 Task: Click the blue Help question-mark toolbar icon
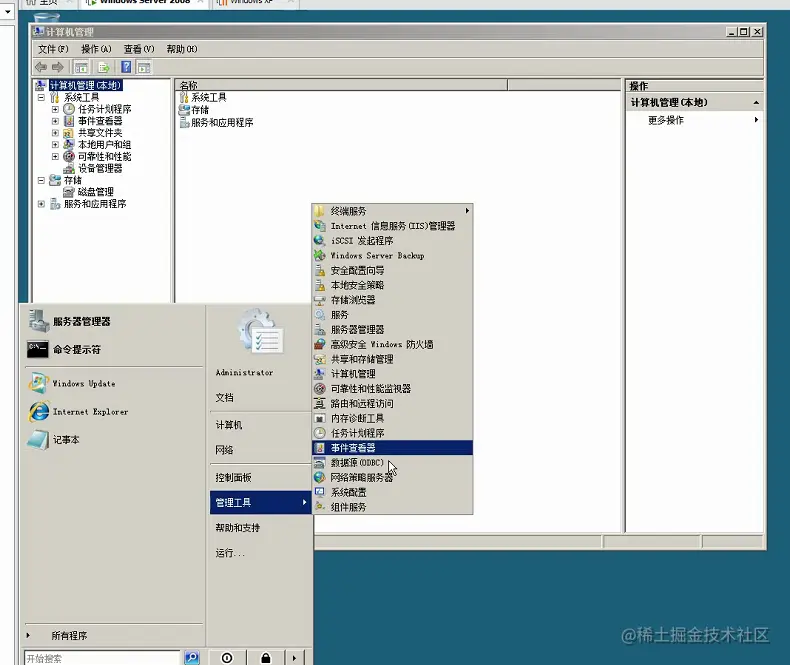126,67
